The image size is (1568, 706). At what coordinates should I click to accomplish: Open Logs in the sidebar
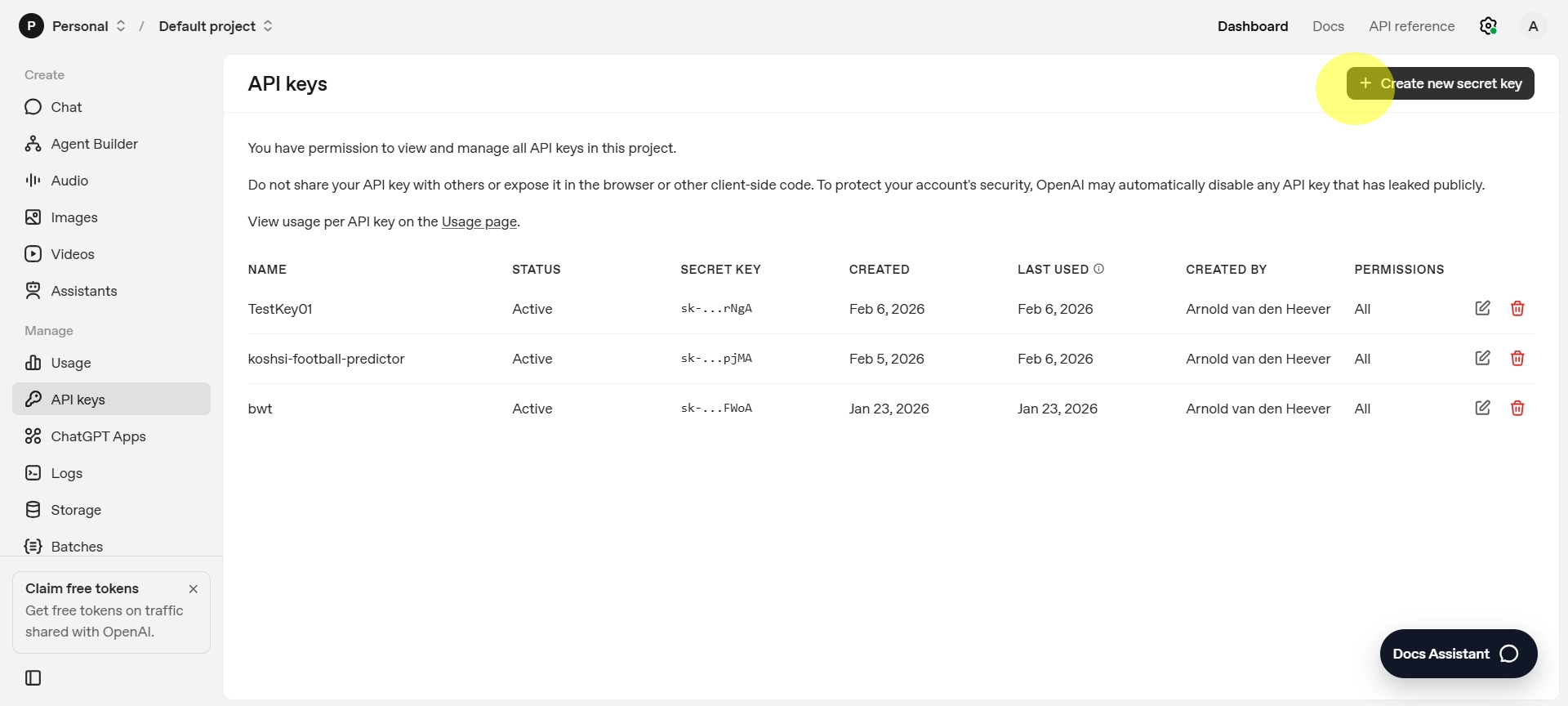click(x=111, y=473)
